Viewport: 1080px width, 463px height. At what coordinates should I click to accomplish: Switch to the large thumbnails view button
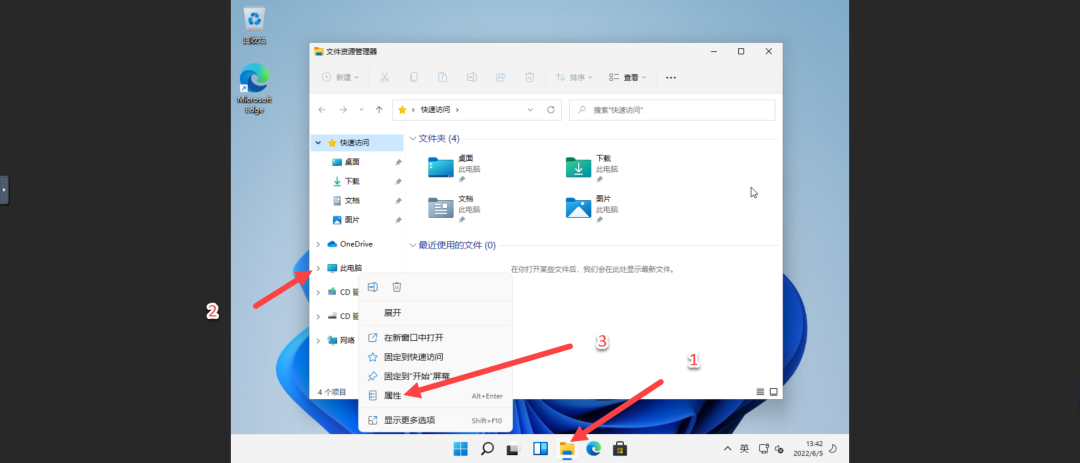tap(773, 391)
